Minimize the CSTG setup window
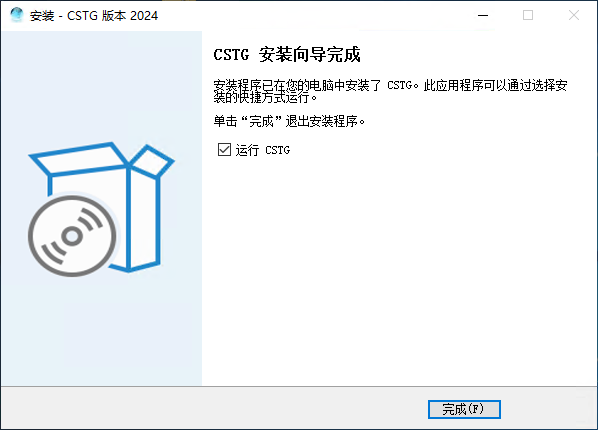Image resolution: width=598 pixels, height=430 pixels. tap(483, 15)
